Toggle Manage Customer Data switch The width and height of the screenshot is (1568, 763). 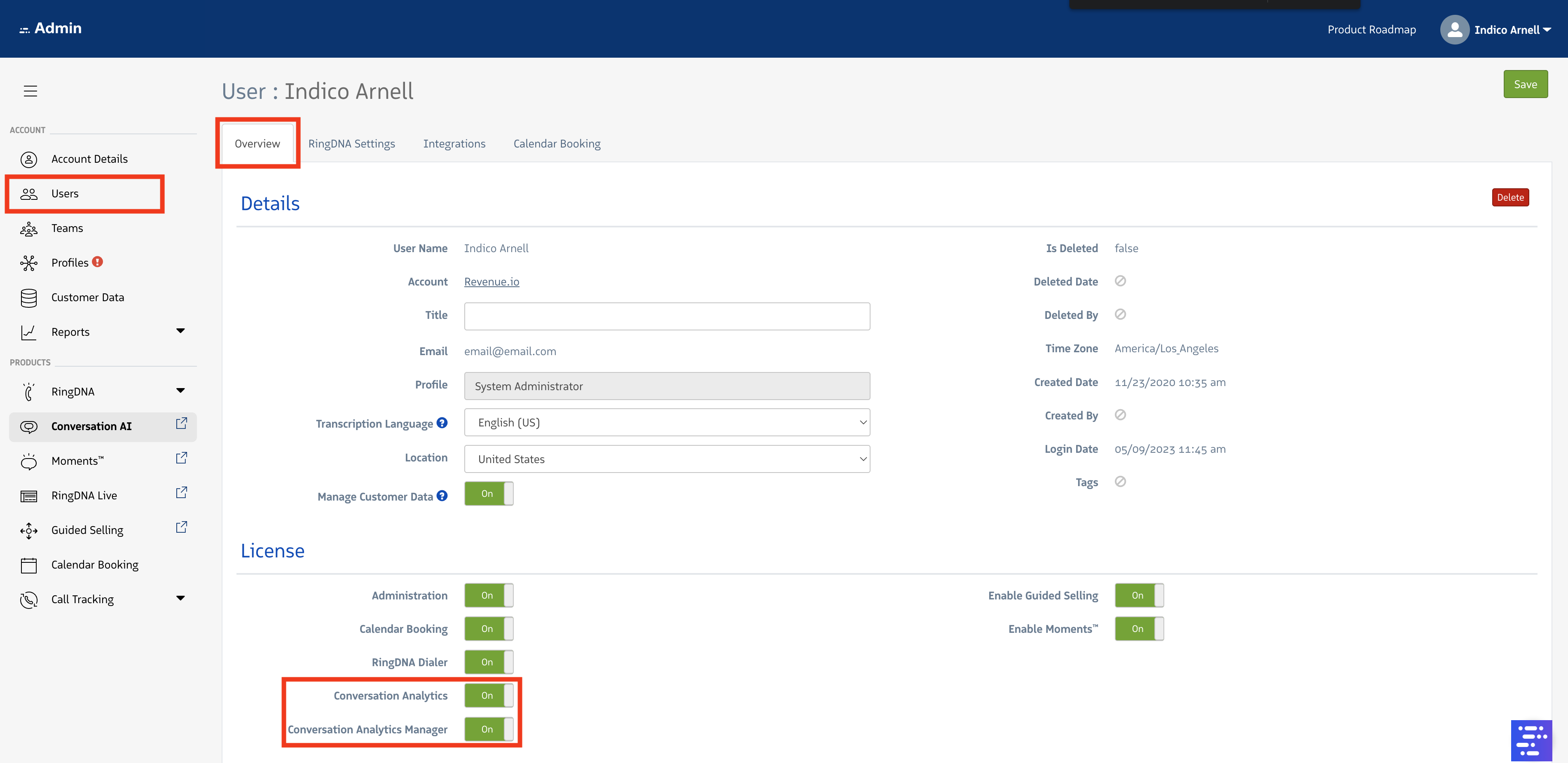coord(489,494)
